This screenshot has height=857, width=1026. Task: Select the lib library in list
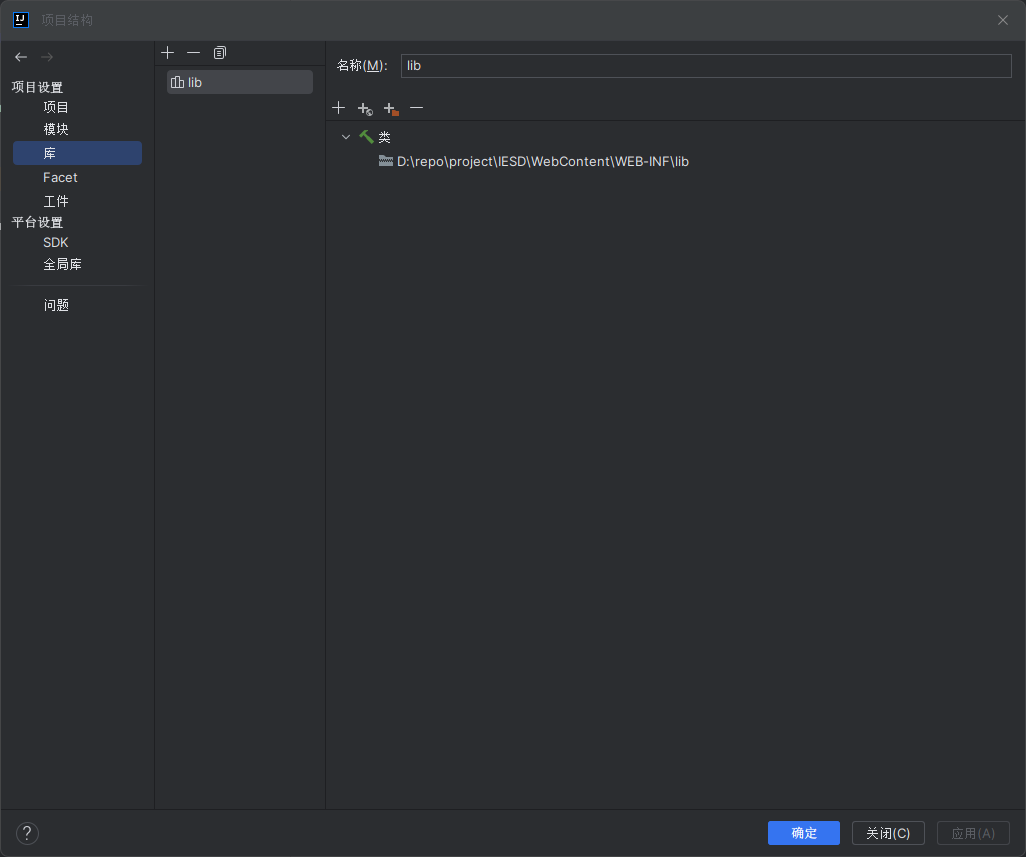point(239,82)
